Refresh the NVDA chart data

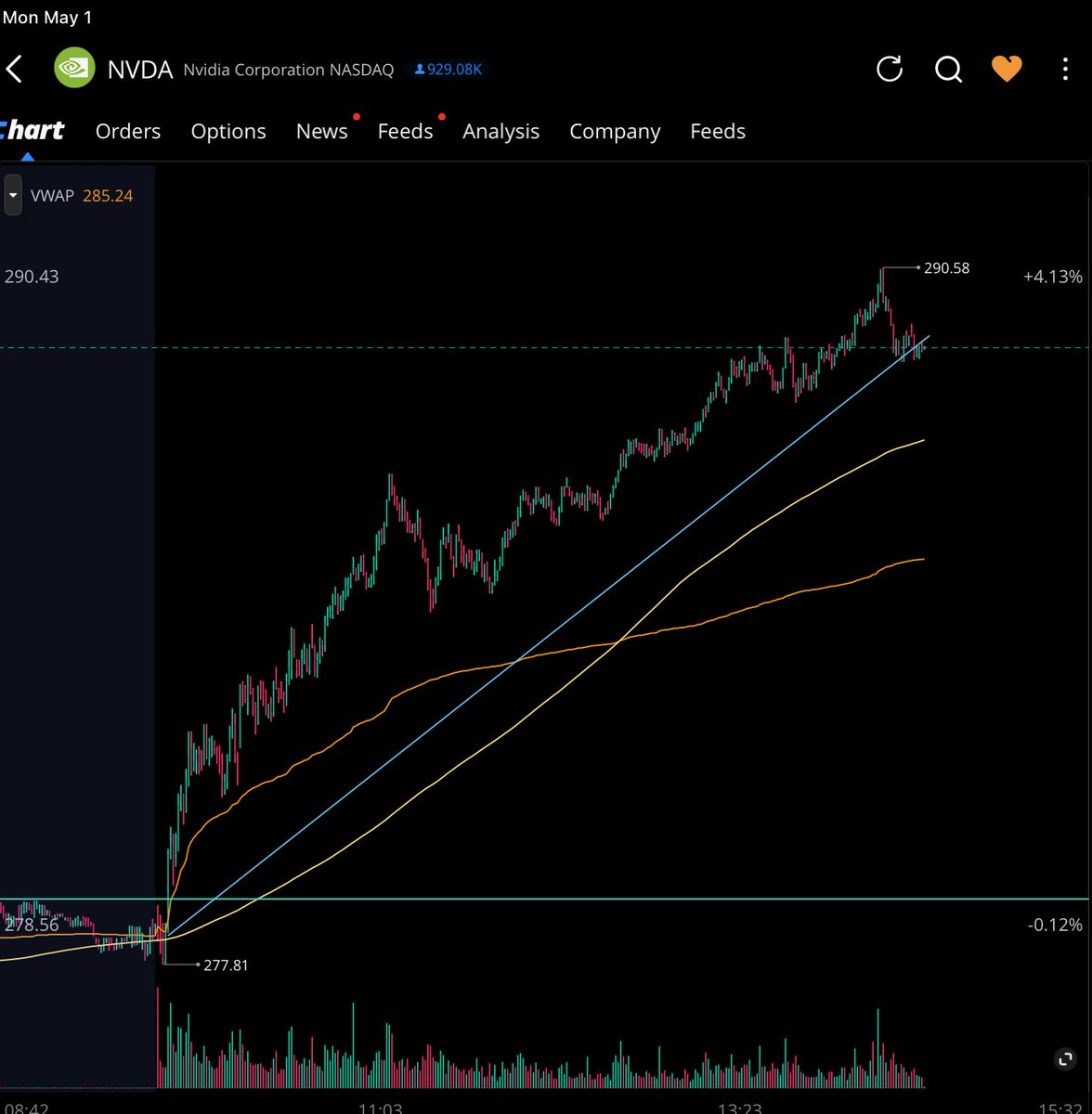pyautogui.click(x=890, y=69)
